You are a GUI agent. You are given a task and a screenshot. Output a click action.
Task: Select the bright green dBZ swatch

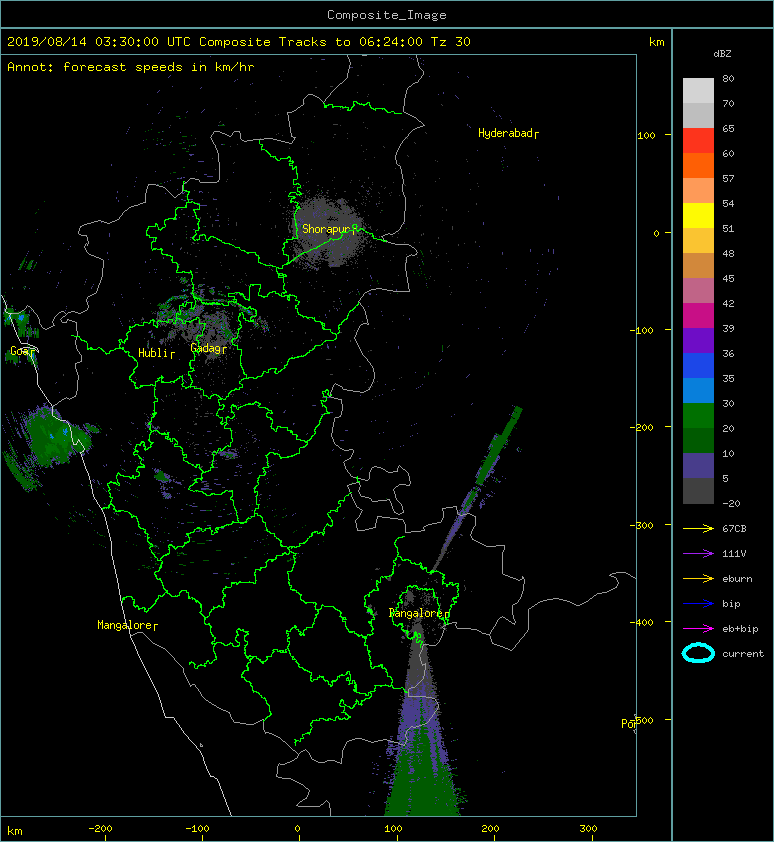[698, 415]
